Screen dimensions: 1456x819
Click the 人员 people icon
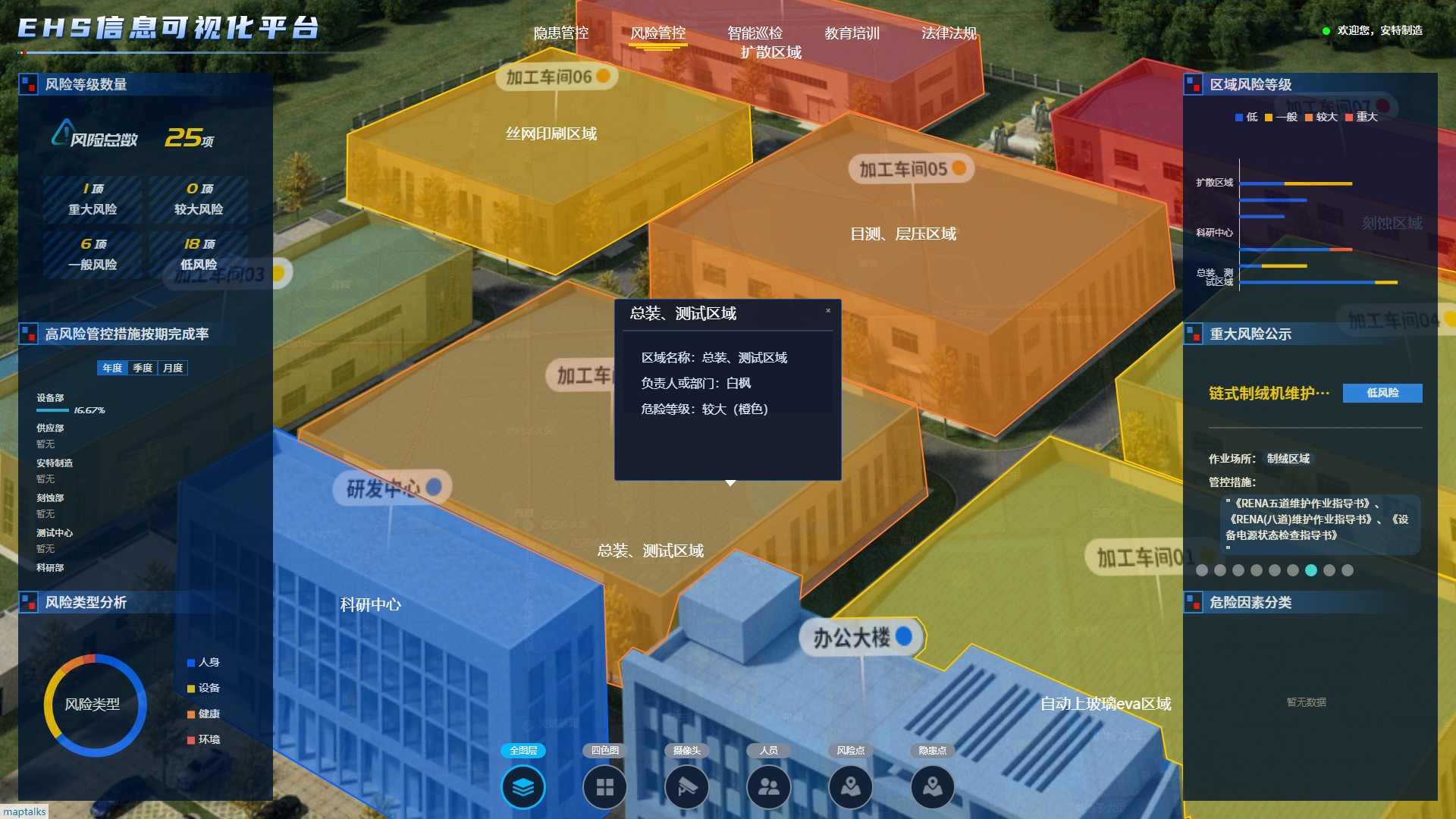point(769,787)
